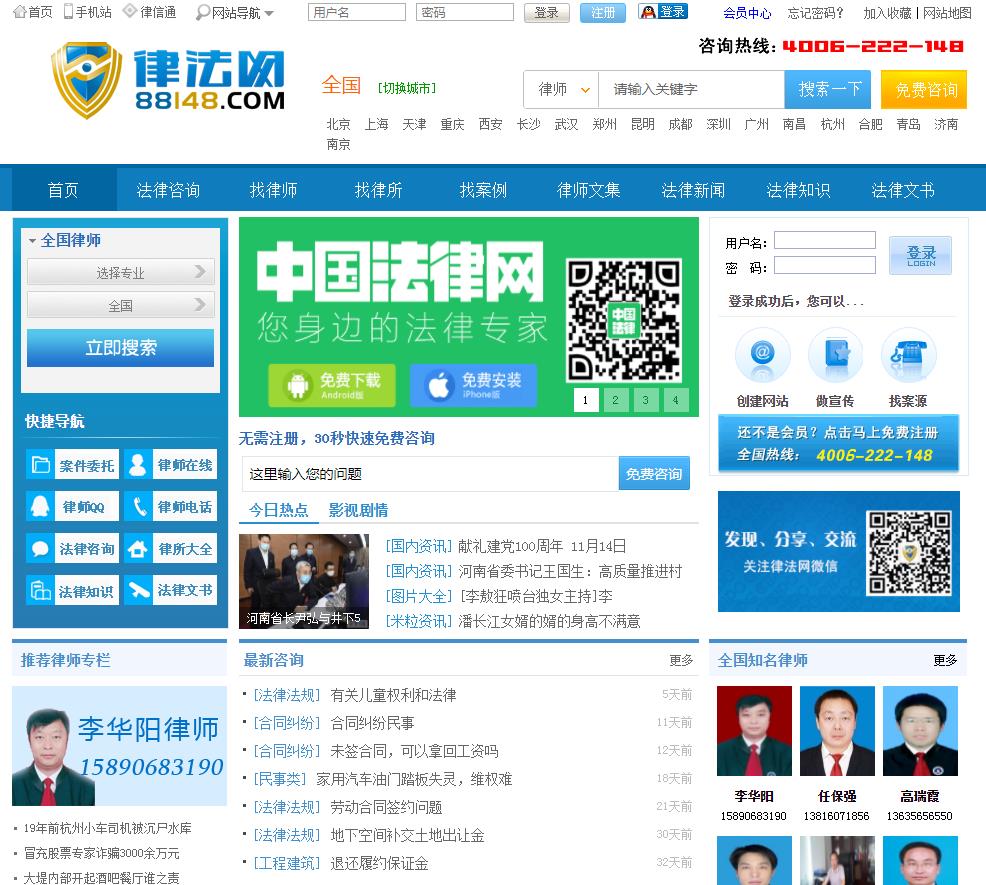Open consultation 有关儿童权利和法律

pyautogui.click(x=394, y=695)
